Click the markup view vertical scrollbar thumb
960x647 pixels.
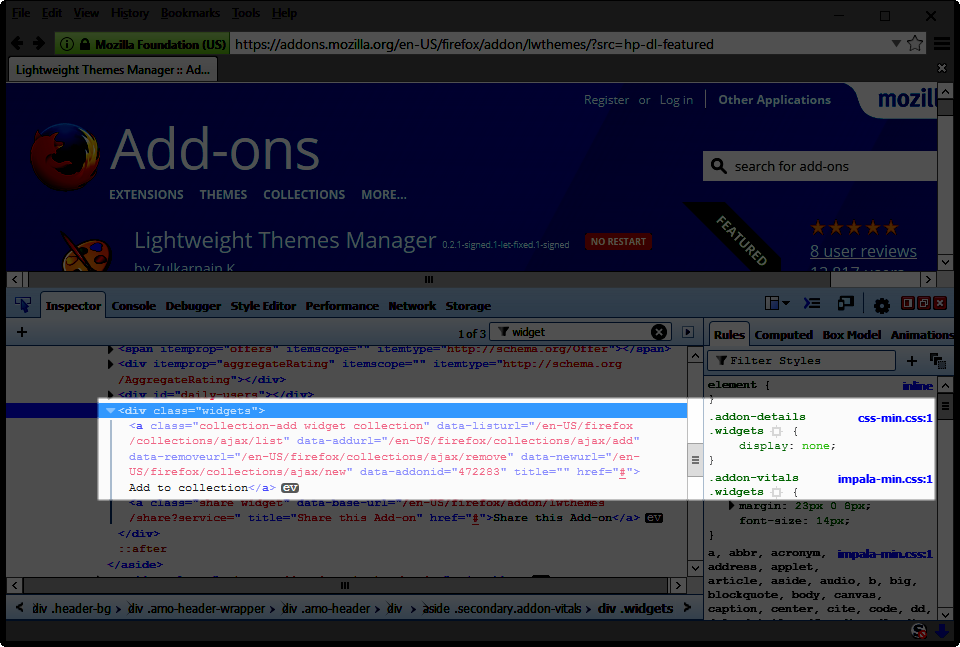pyautogui.click(x=695, y=460)
